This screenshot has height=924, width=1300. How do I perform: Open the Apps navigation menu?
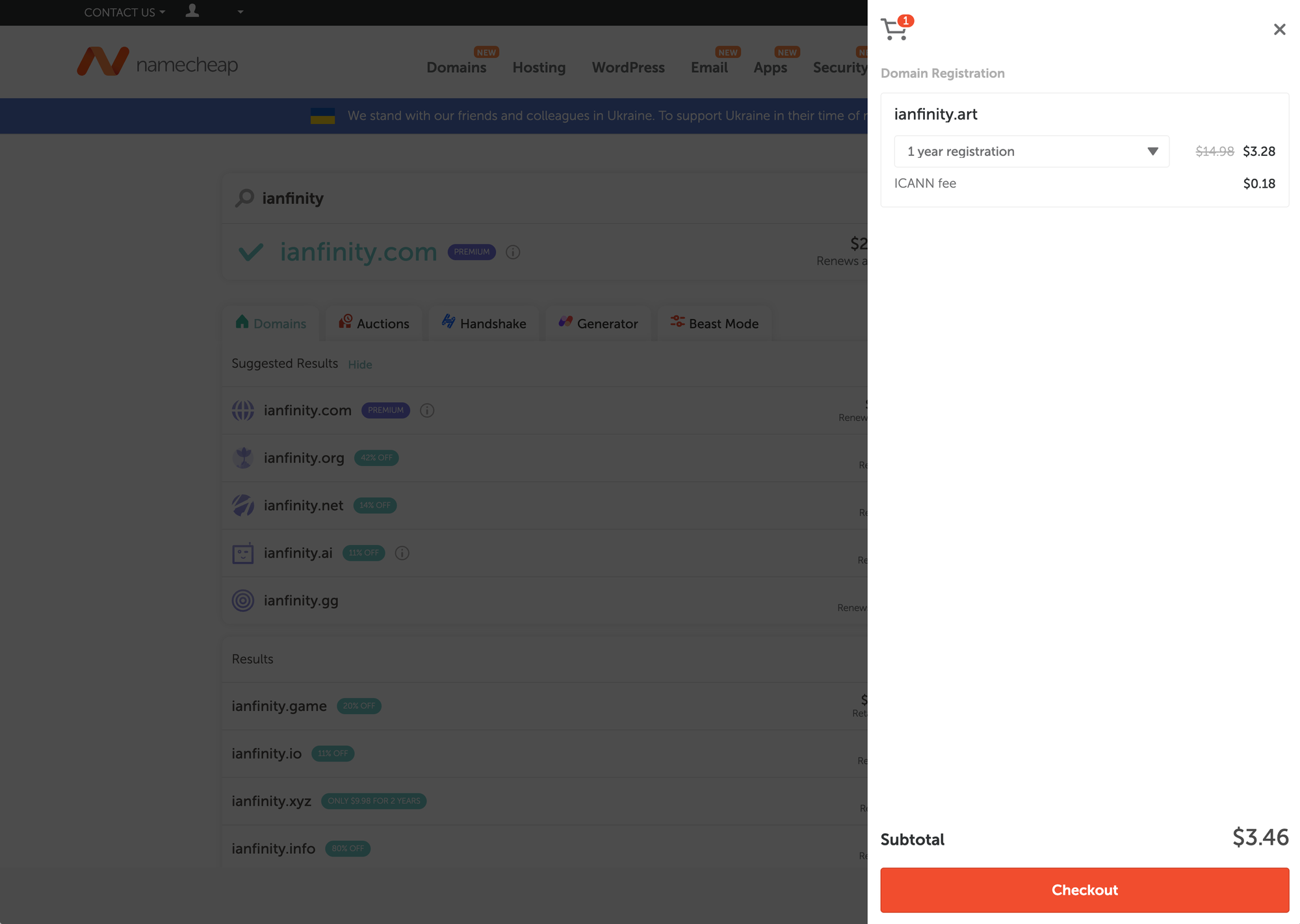pos(770,67)
